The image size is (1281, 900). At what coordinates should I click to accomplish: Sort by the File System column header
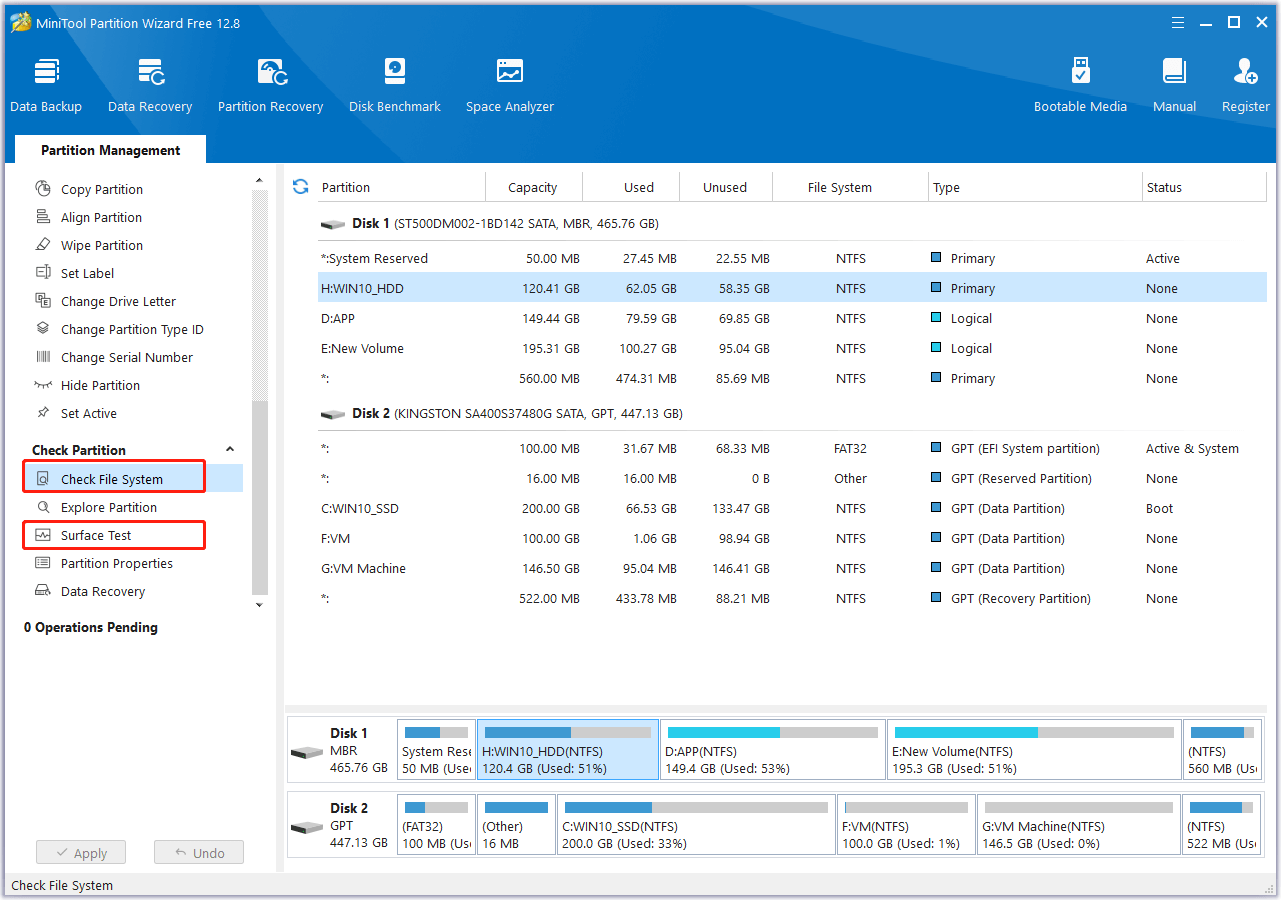coord(840,187)
